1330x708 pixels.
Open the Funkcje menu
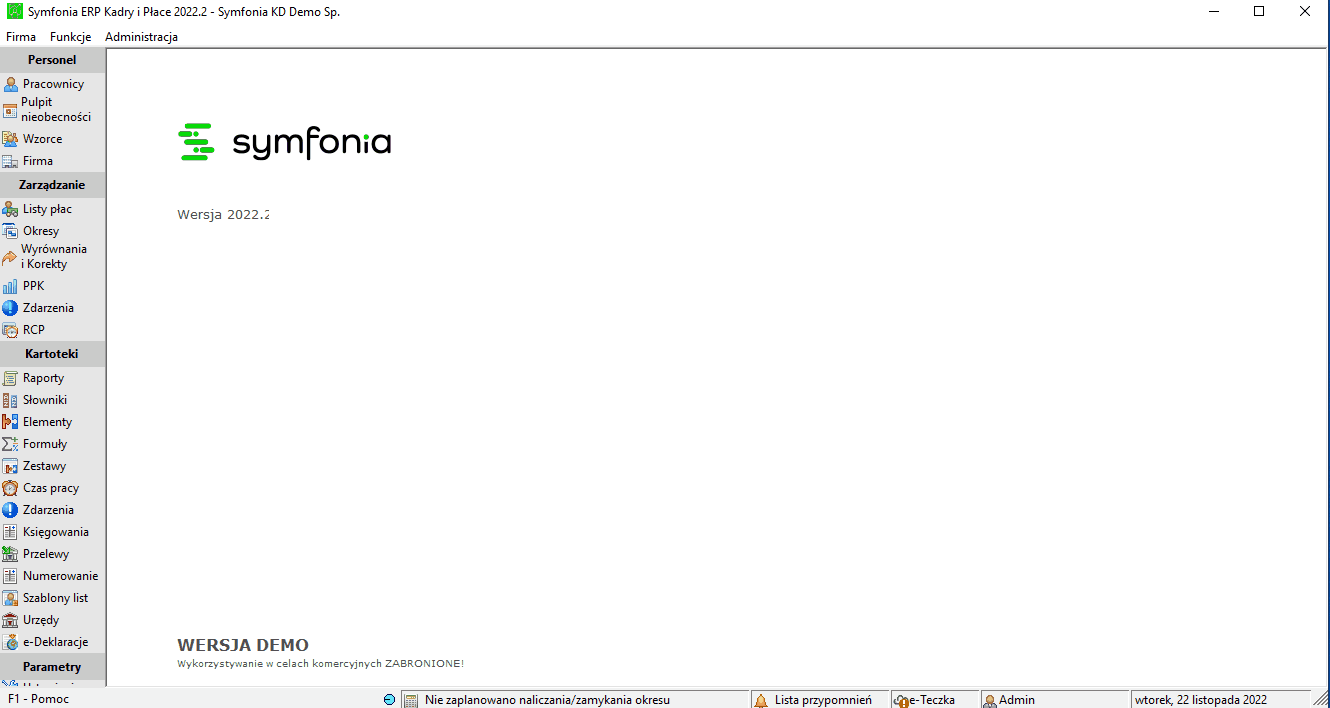tap(70, 37)
